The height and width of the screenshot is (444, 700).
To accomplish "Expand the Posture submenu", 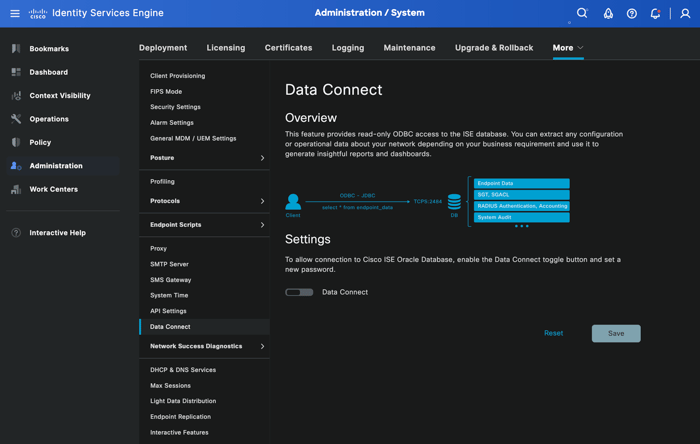I will point(205,158).
